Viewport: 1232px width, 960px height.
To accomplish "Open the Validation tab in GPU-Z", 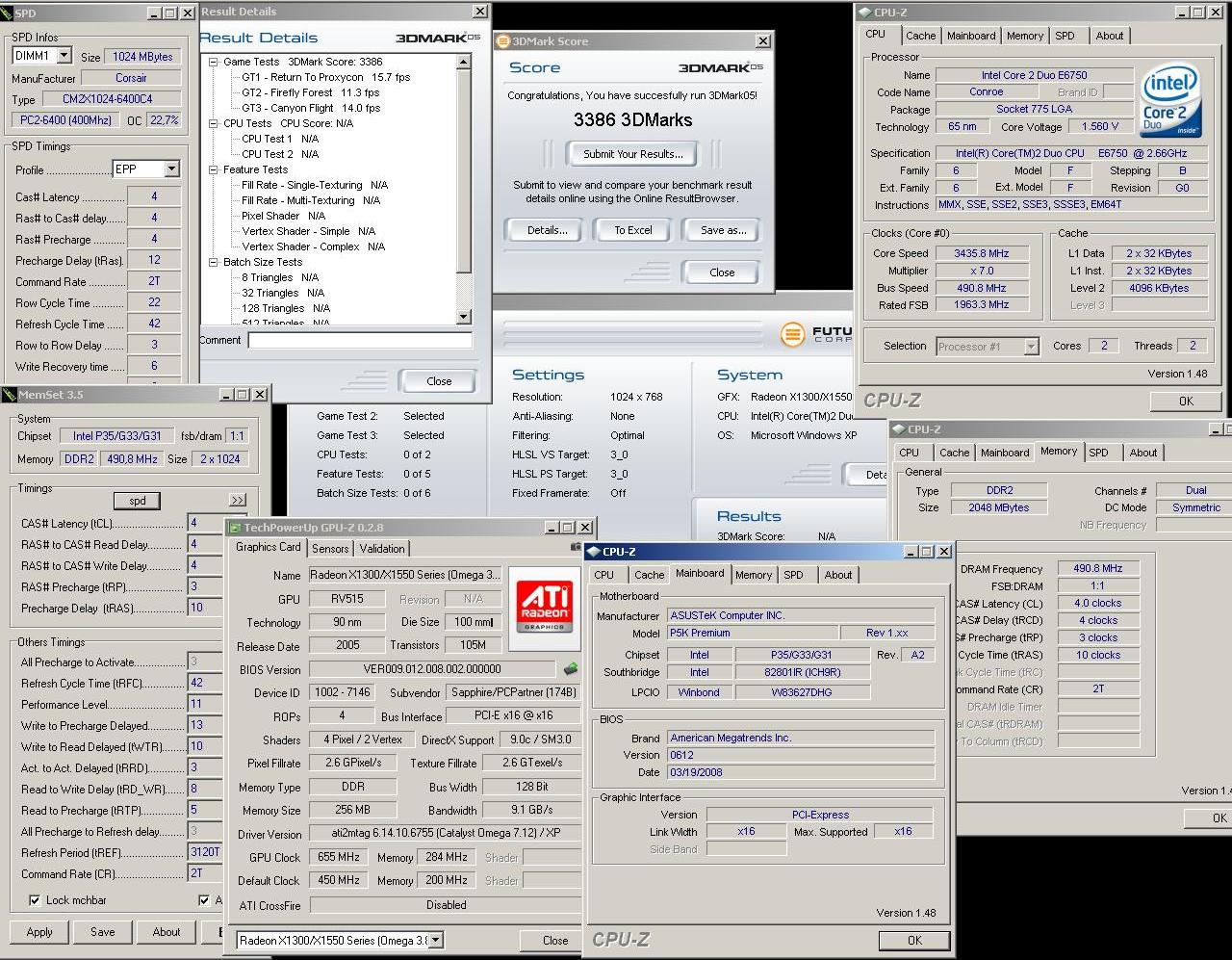I will [x=382, y=549].
